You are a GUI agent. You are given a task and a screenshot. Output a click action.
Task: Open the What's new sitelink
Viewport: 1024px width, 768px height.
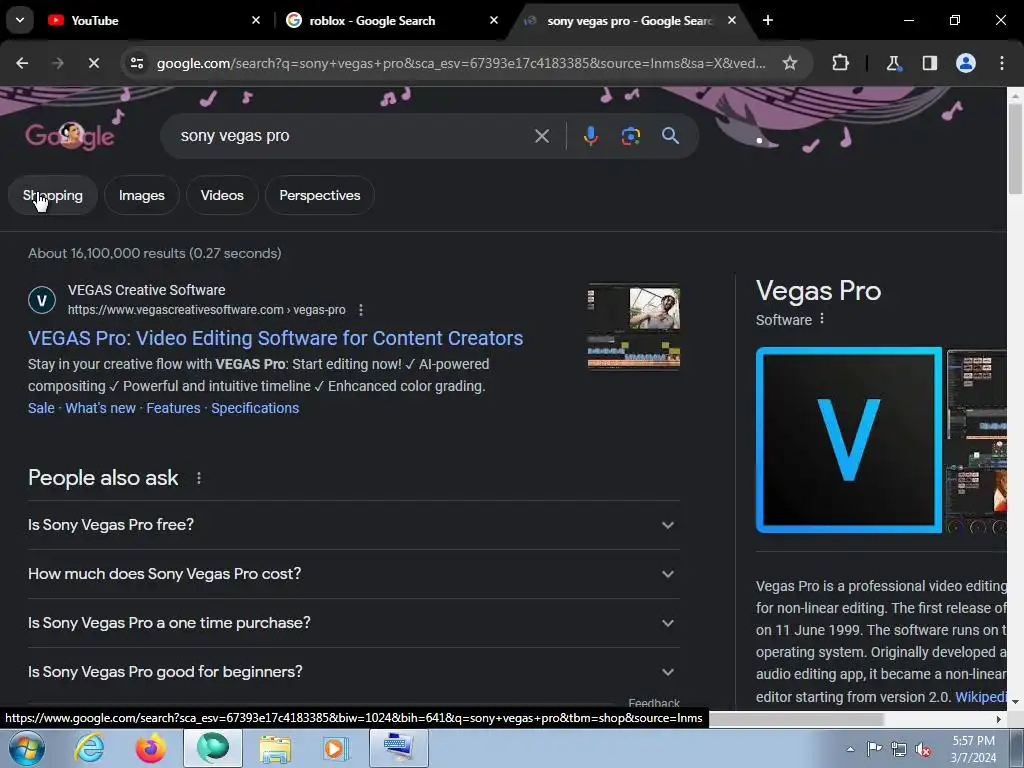coord(101,408)
